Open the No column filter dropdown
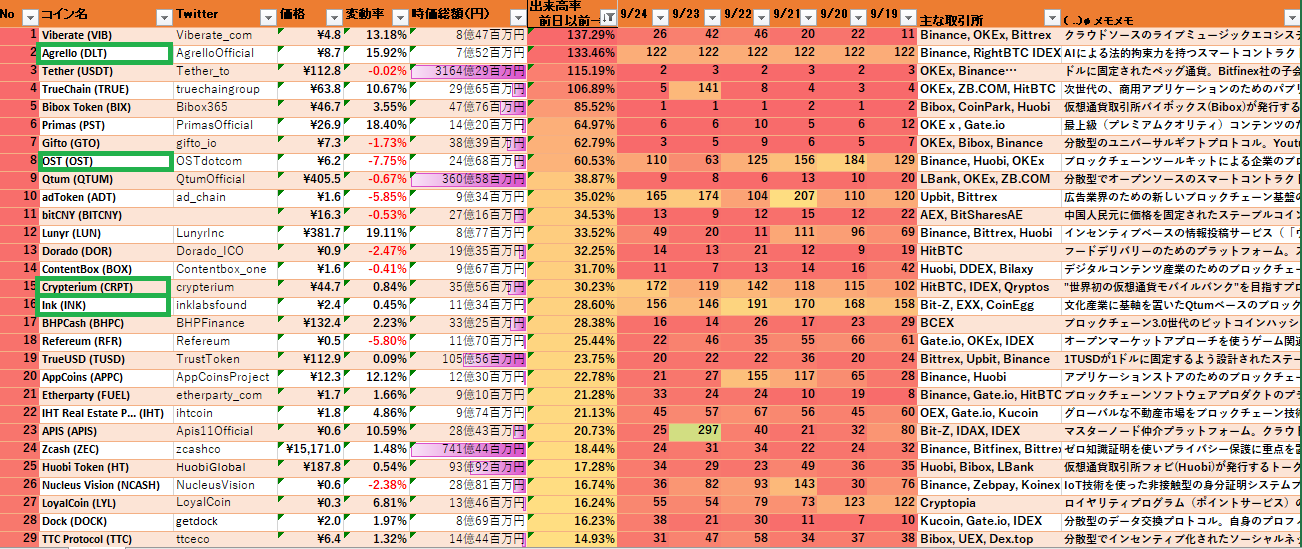 29,17
